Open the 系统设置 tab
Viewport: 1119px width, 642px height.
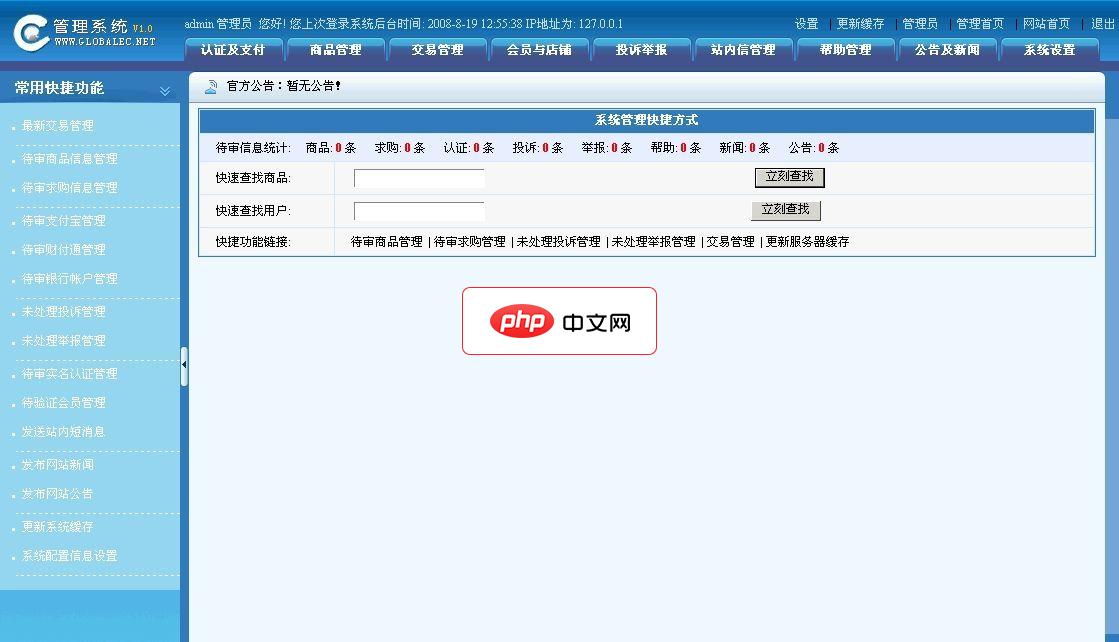[1049, 47]
